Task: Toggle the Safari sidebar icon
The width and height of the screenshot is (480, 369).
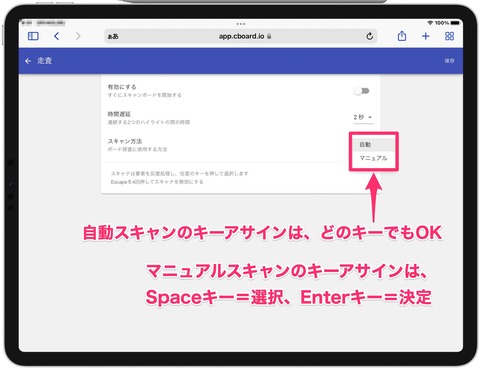Action: click(33, 36)
